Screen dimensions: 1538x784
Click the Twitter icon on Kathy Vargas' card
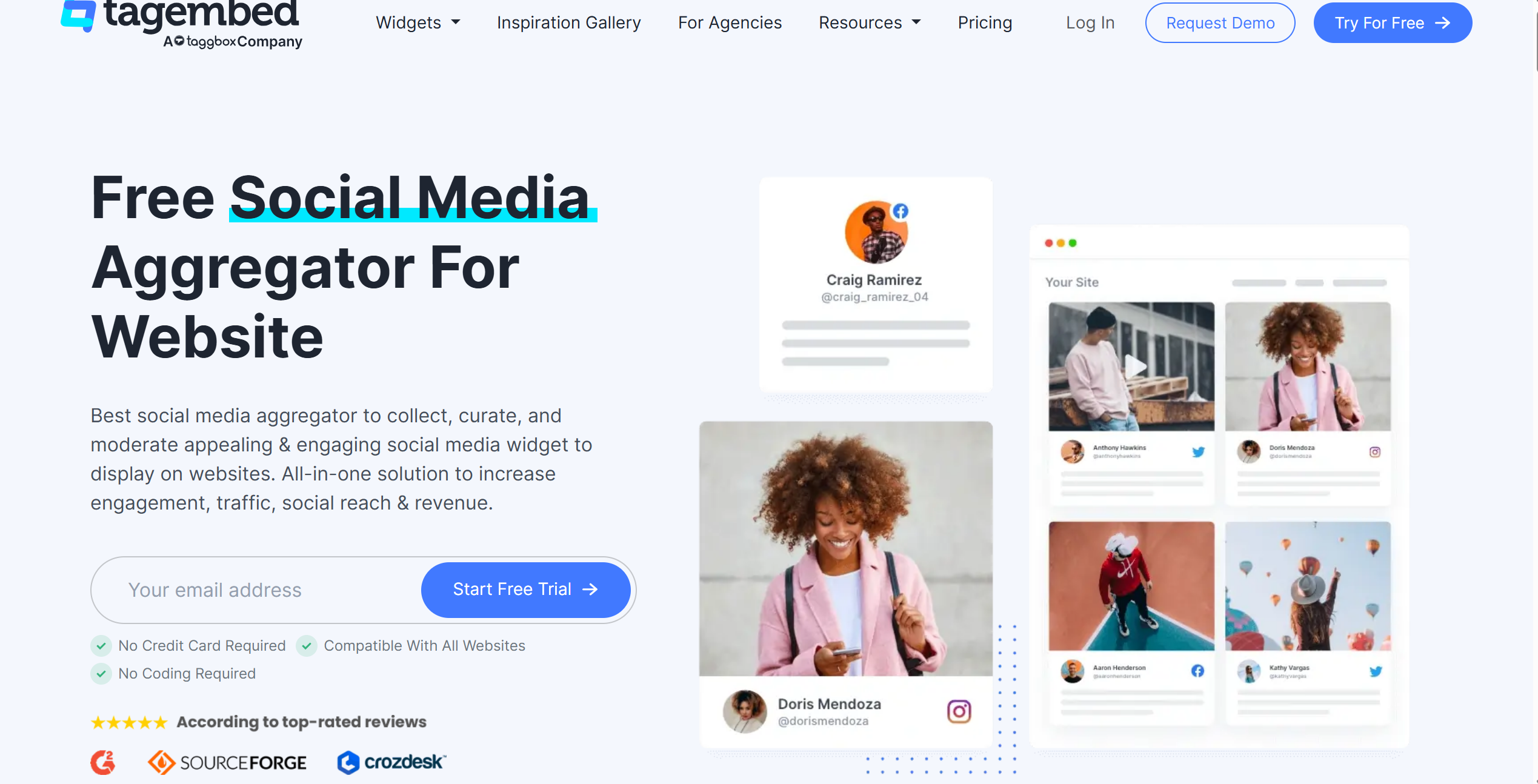click(x=1376, y=671)
